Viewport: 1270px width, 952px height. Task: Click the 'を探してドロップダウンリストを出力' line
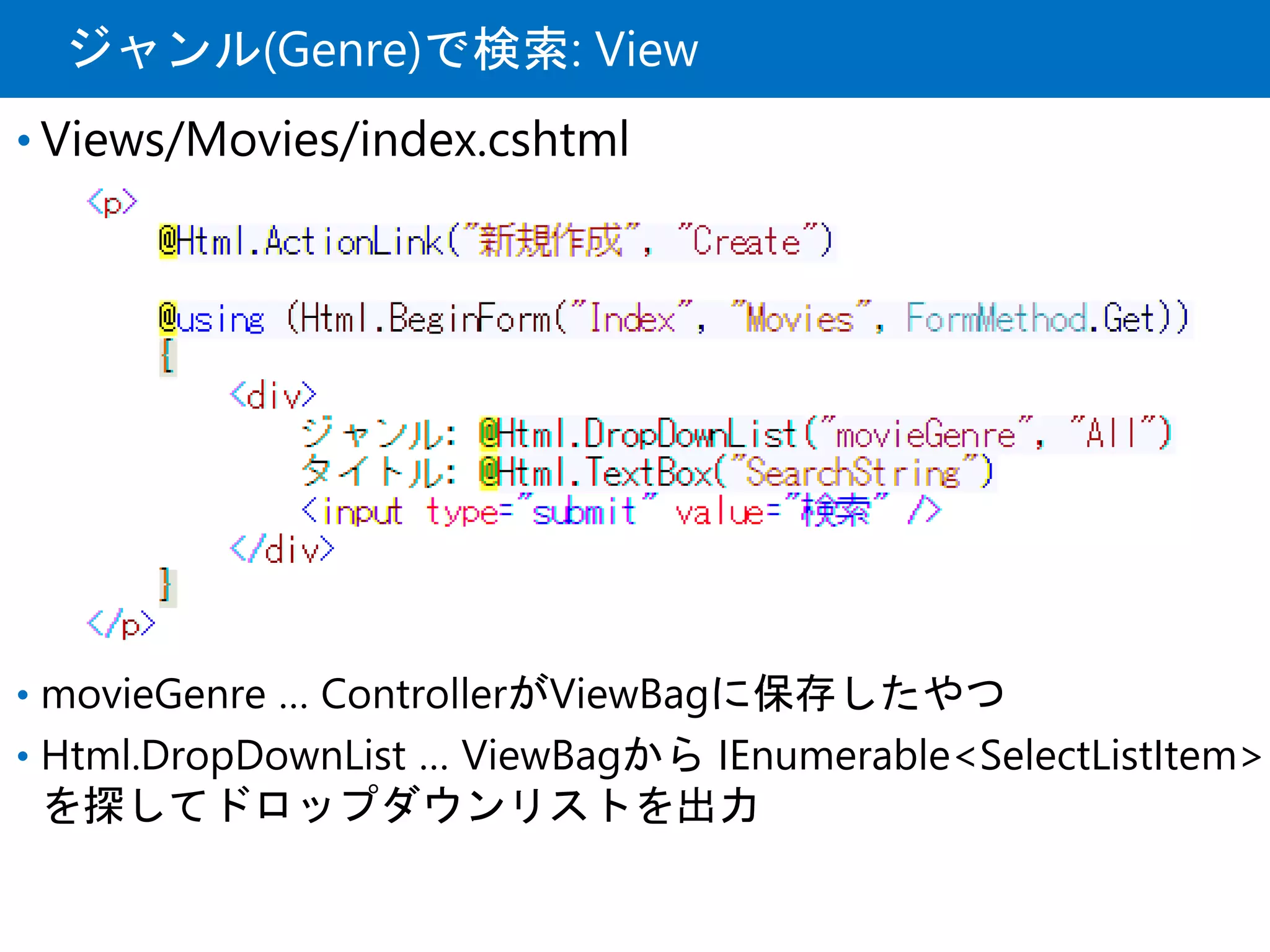click(x=401, y=806)
